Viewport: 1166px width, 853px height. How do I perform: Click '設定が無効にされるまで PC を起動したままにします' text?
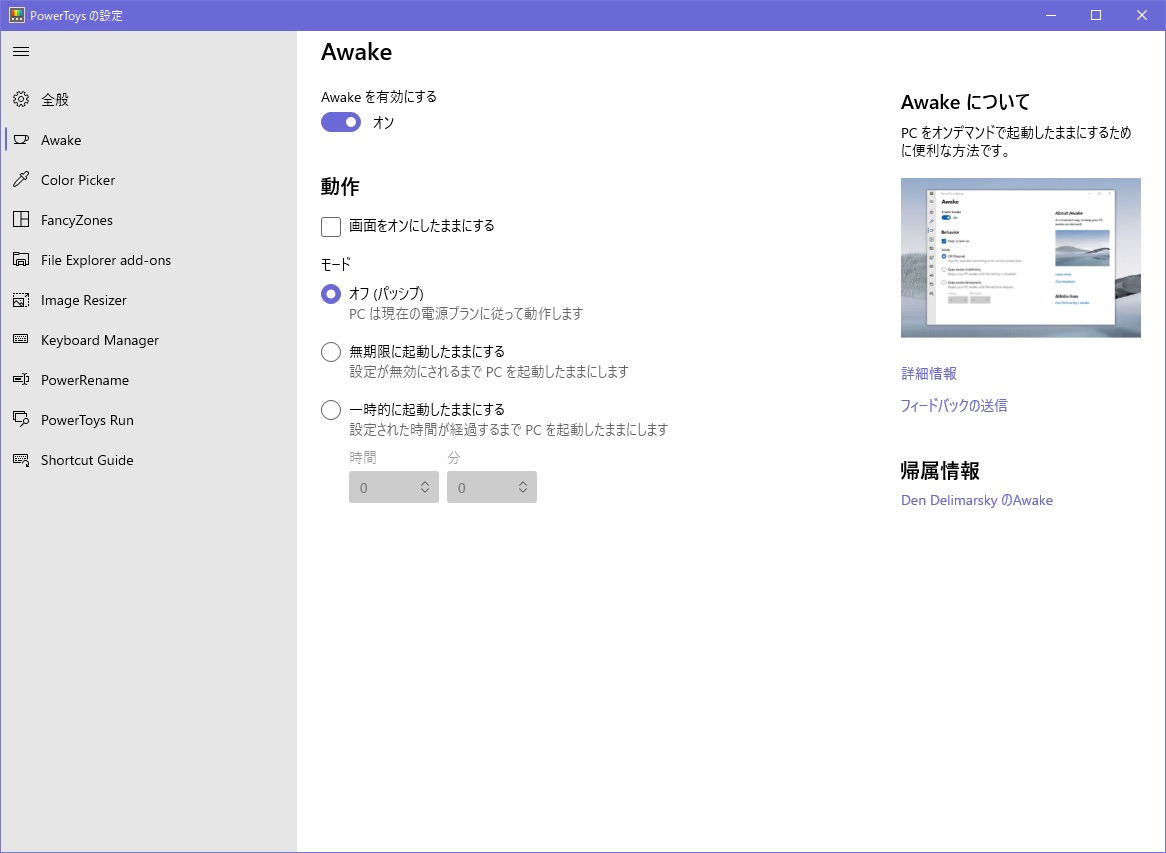tap(489, 371)
